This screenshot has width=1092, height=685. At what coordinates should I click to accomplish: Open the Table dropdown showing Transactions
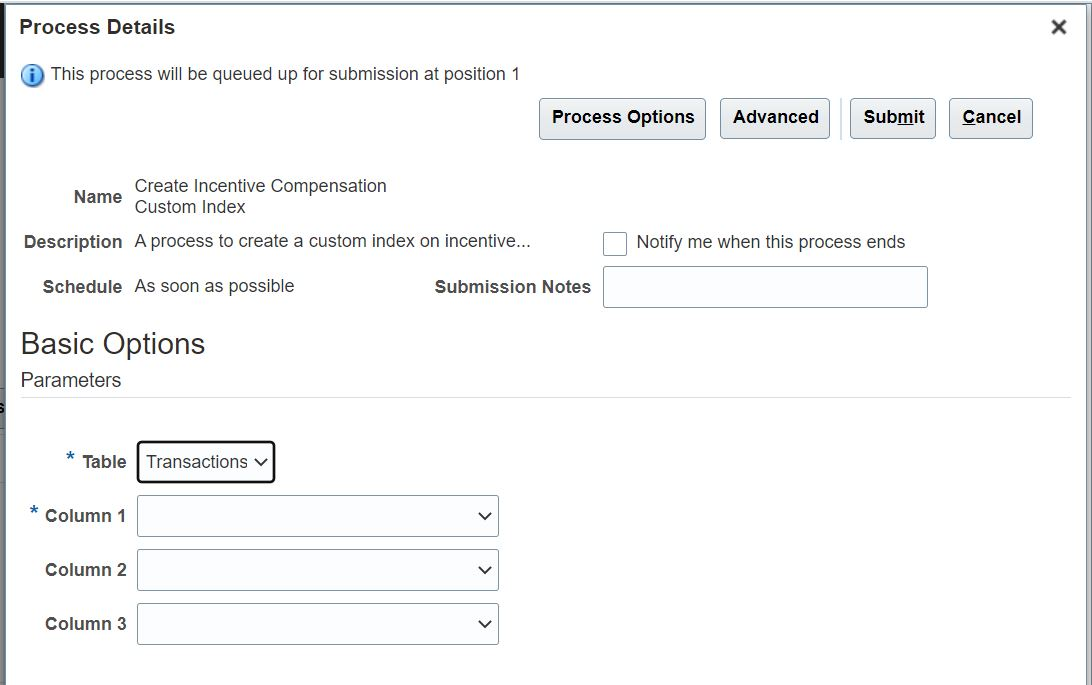pyautogui.click(x=206, y=462)
